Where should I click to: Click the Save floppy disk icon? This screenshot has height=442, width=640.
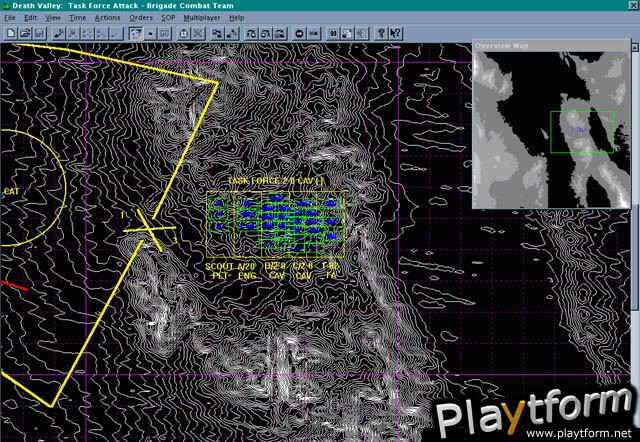click(40, 33)
